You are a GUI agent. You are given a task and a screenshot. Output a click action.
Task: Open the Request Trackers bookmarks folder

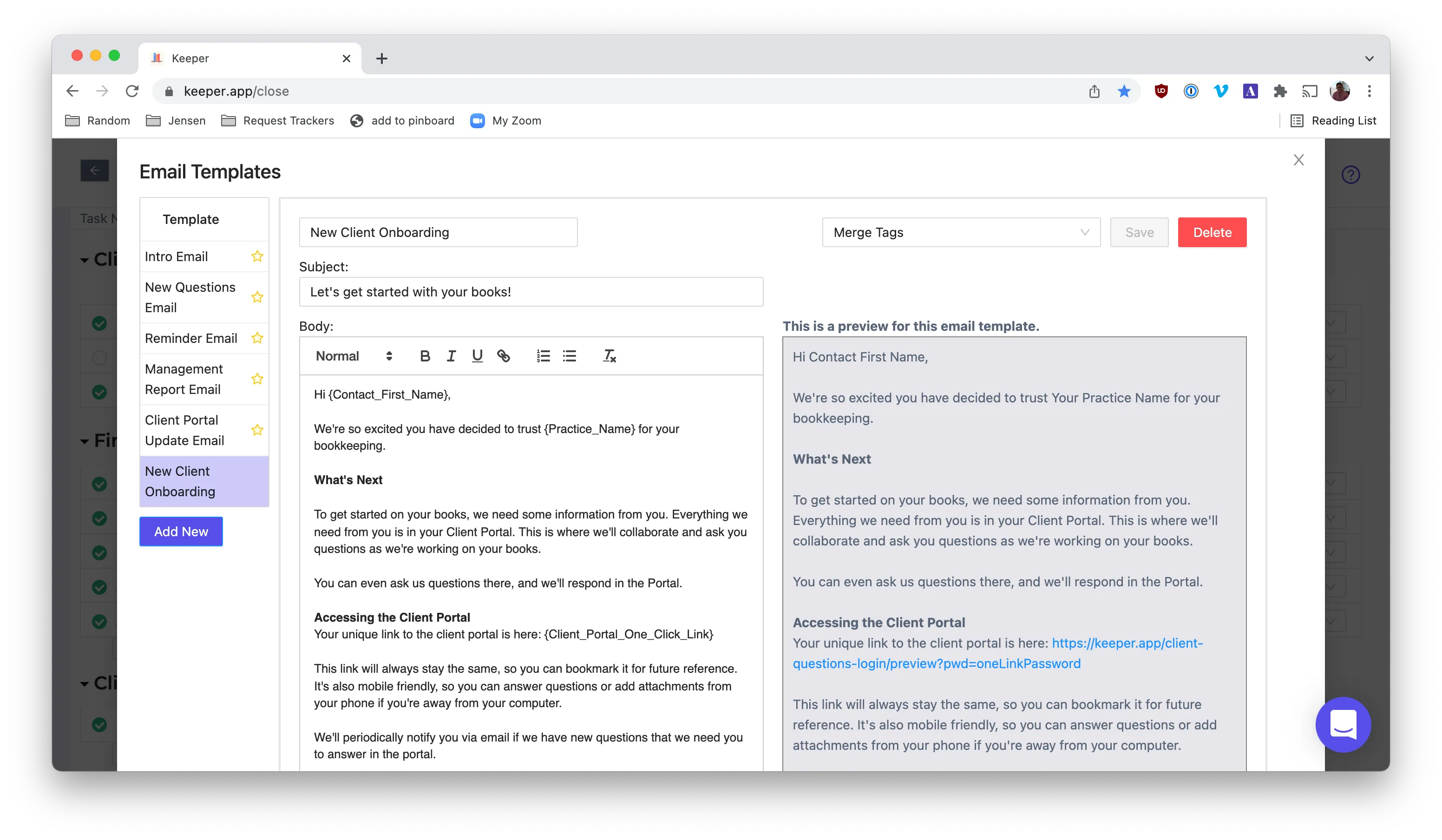pos(277,121)
